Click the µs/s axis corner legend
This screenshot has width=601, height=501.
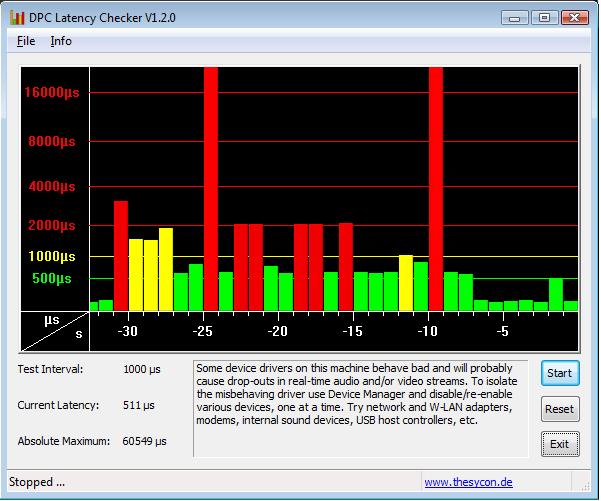pyautogui.click(x=55, y=331)
